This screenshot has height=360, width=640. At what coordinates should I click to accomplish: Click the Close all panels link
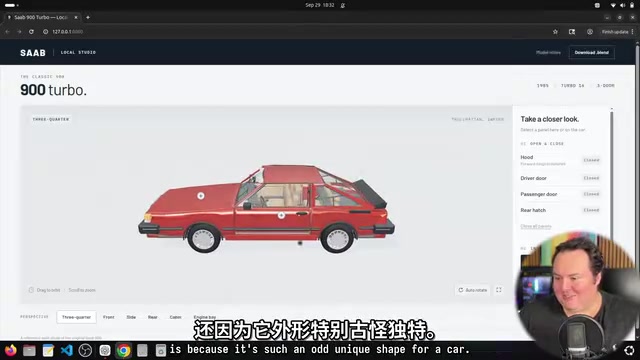point(536,226)
